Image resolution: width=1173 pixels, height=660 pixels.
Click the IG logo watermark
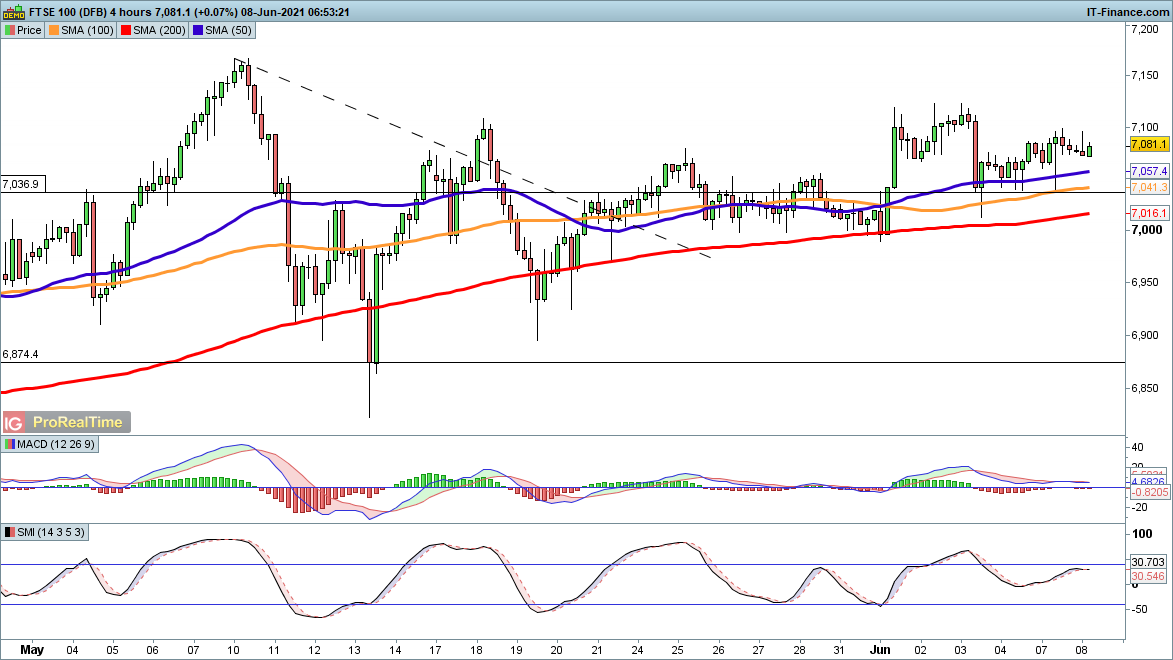click(x=14, y=423)
